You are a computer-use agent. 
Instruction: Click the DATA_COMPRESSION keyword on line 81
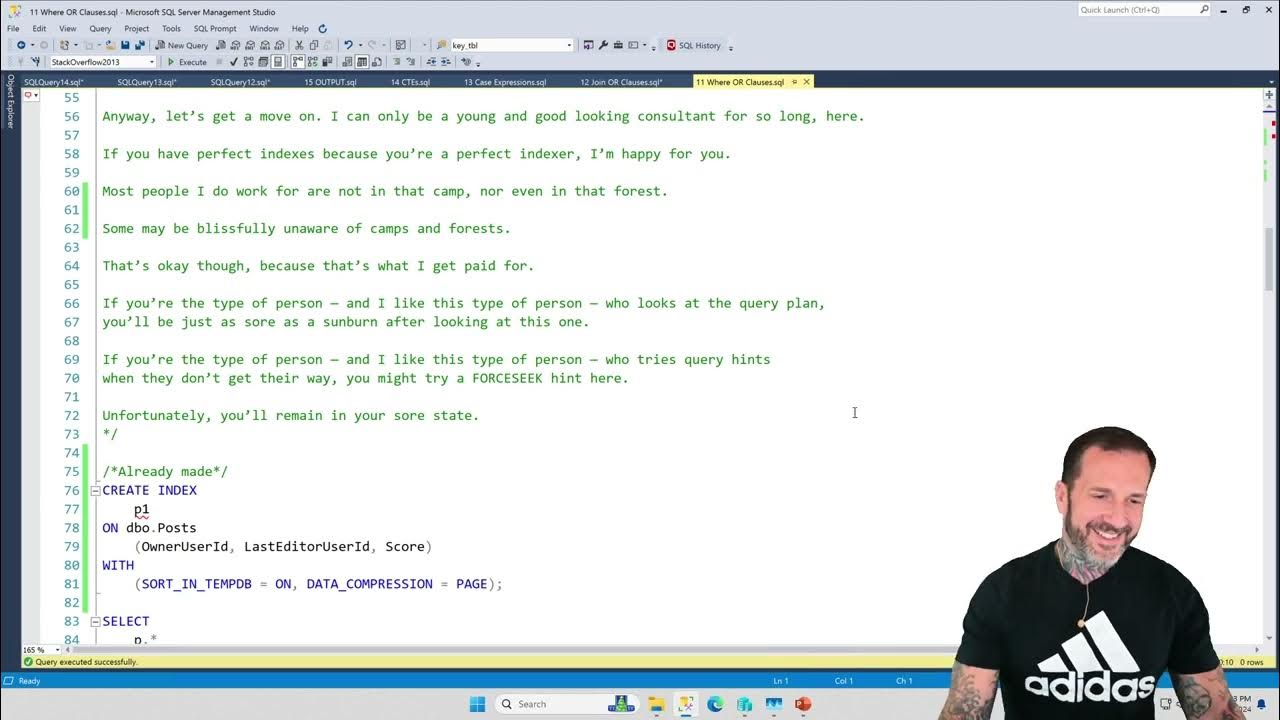[369, 584]
